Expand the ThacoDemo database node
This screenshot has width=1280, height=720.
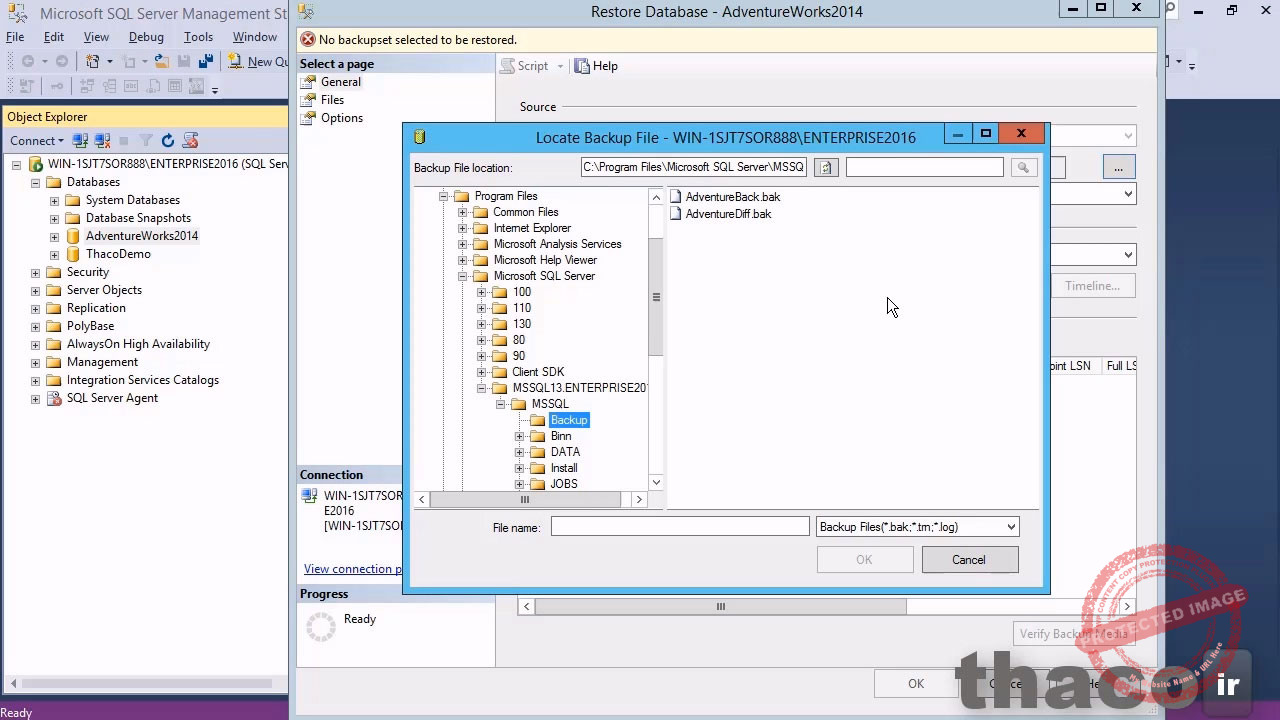(54, 253)
